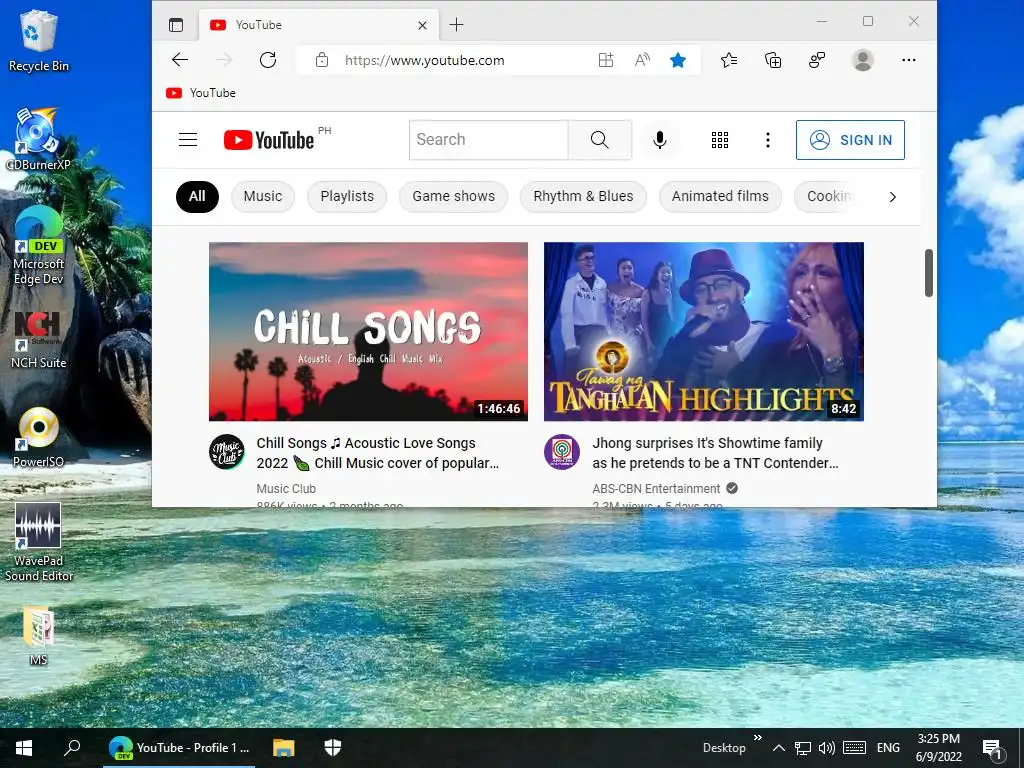Select the Microsoft Edge Dev desktop icon
Screen dimensions: 1024x768
point(39,246)
